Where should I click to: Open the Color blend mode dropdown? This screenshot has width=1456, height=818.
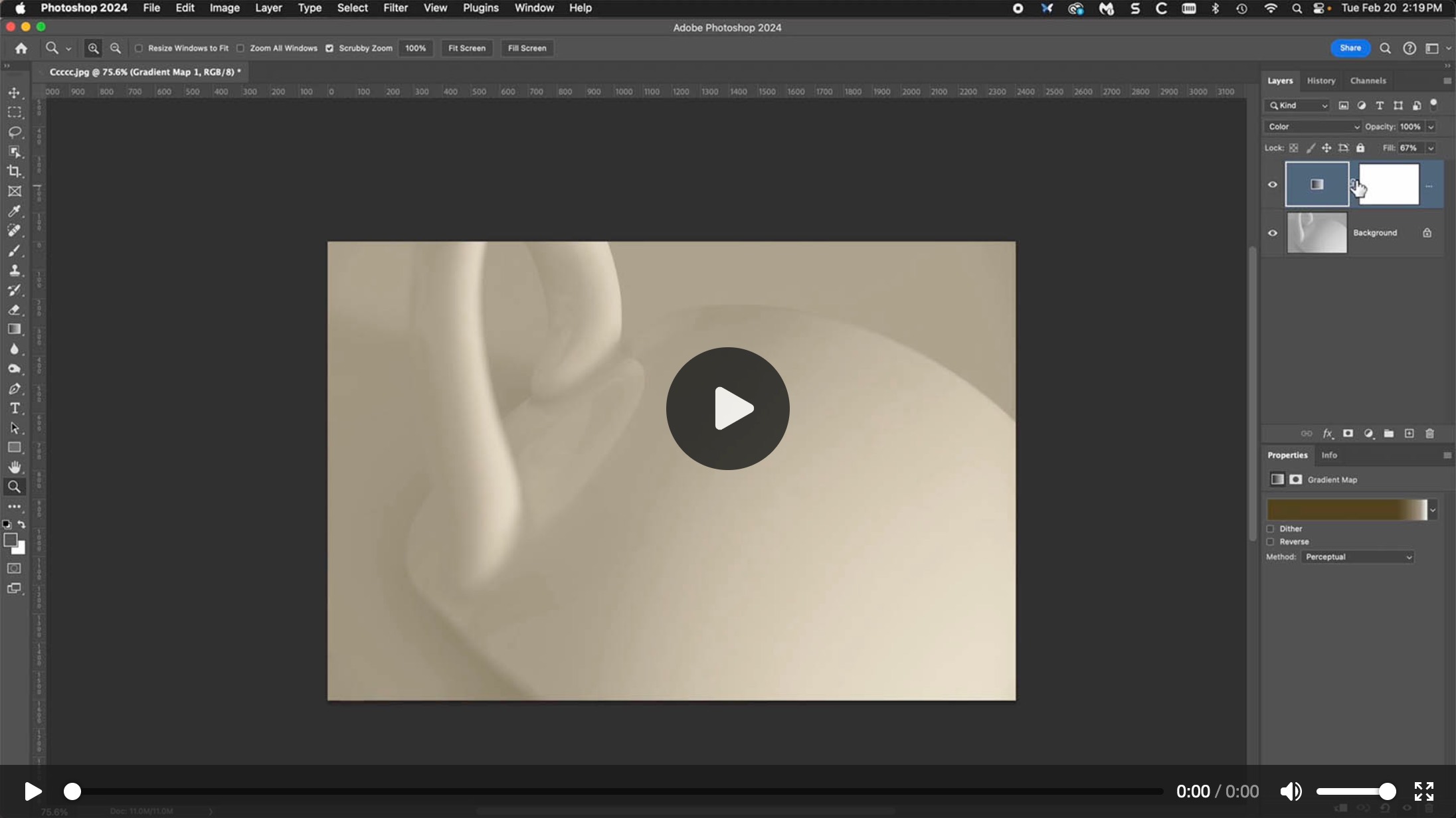coord(1313,127)
